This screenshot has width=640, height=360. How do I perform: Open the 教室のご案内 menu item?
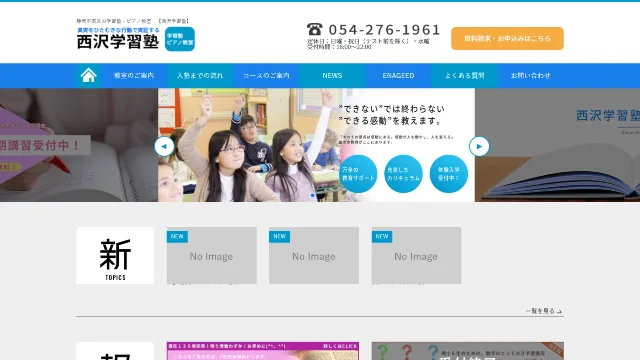pos(134,76)
